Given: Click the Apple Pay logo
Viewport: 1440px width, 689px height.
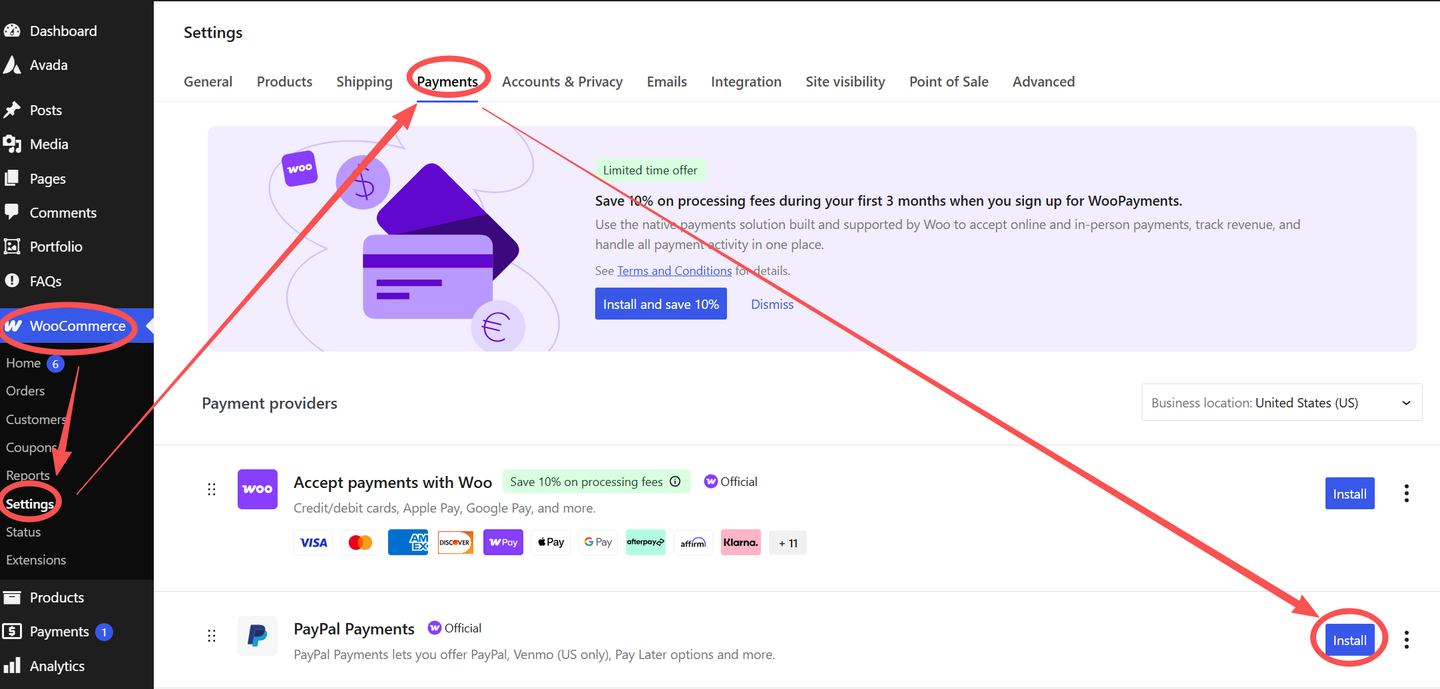Looking at the screenshot, I should (x=550, y=542).
